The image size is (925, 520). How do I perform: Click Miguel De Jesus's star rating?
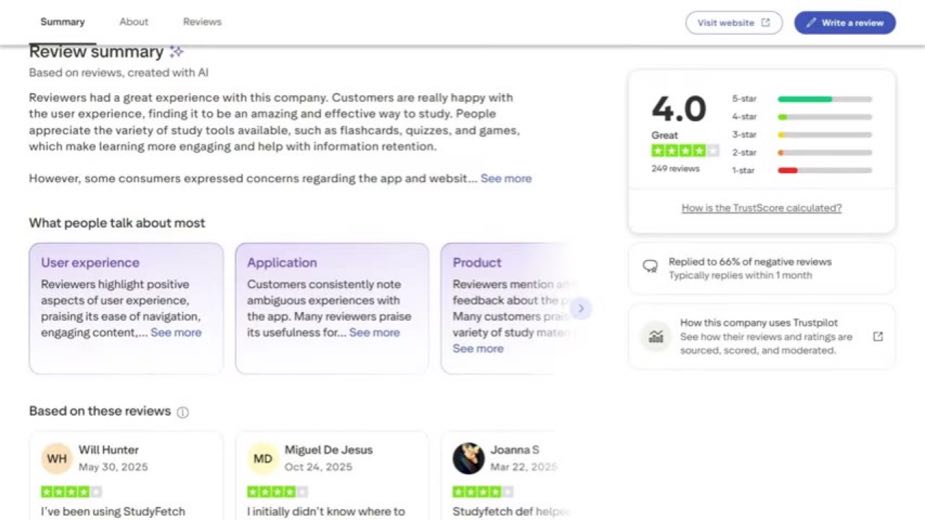(277, 492)
